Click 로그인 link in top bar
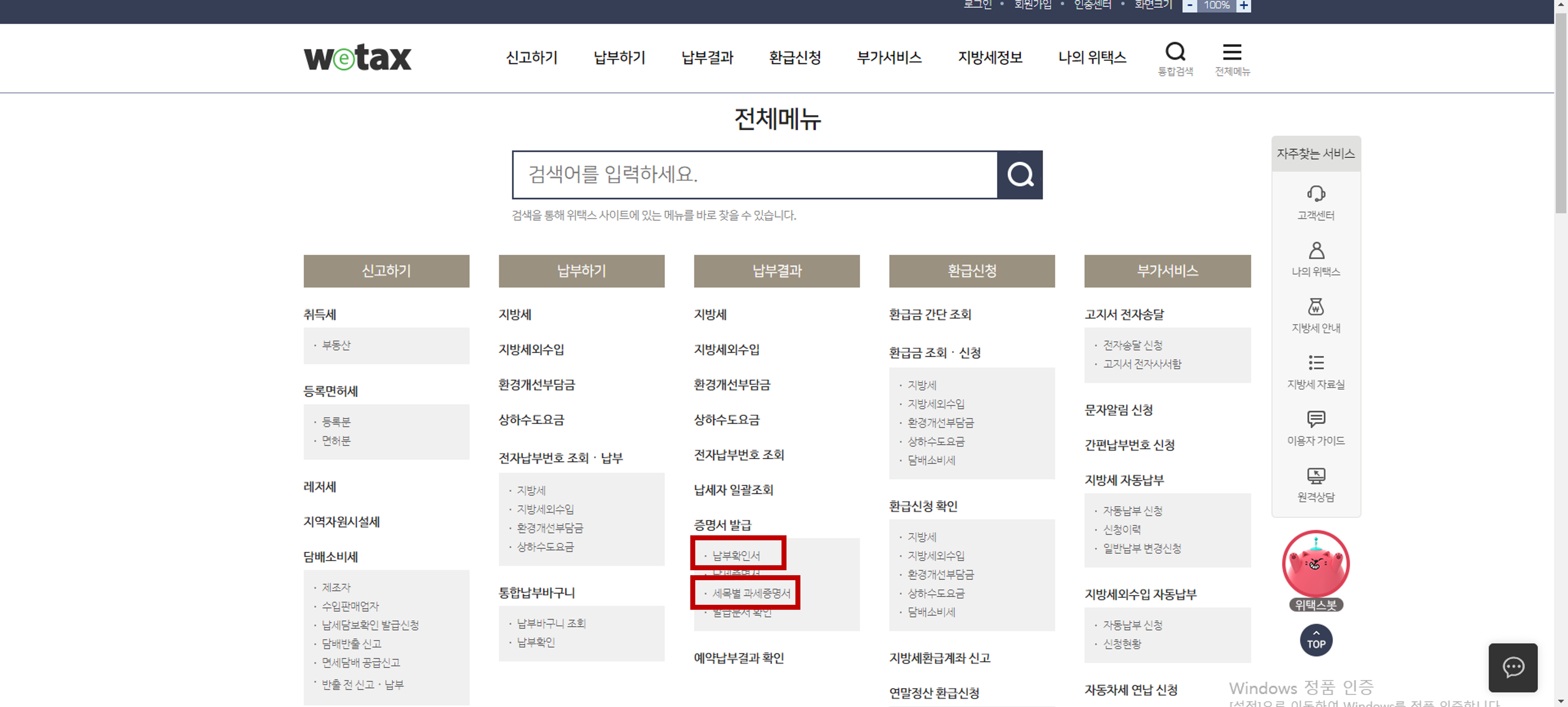1568x707 pixels. coord(977,5)
